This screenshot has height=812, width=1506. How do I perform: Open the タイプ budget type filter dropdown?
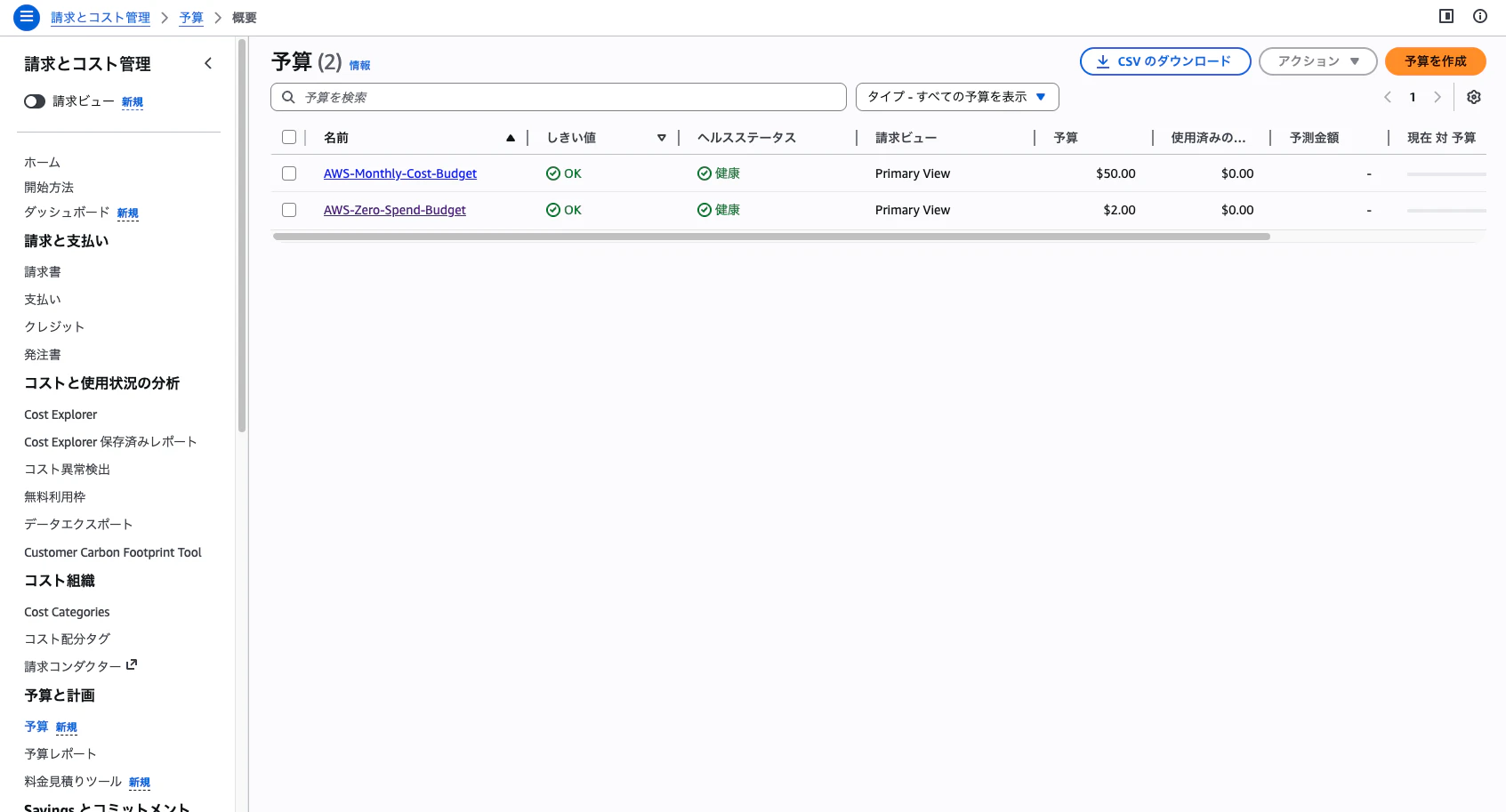click(x=956, y=97)
